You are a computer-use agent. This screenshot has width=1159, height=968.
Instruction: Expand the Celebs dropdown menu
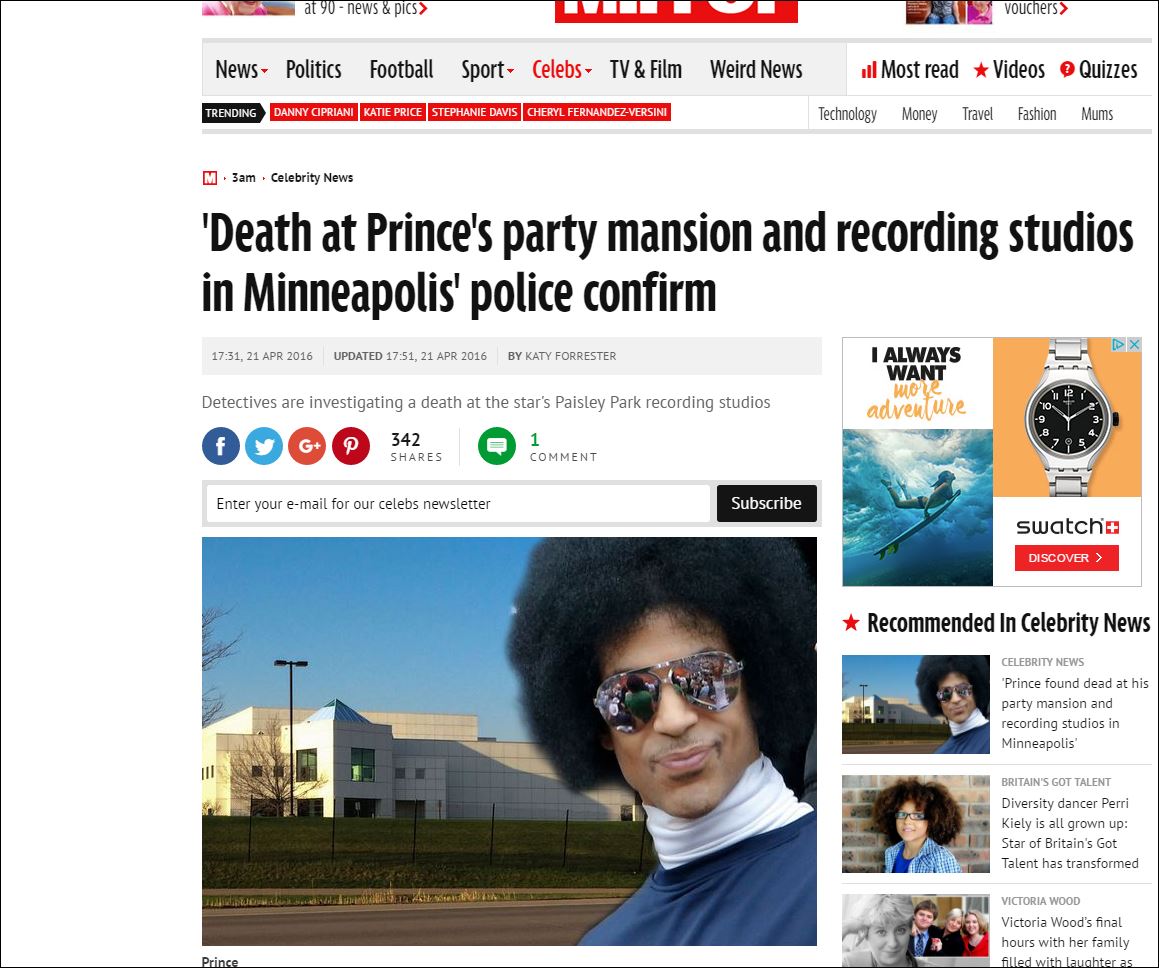click(562, 69)
